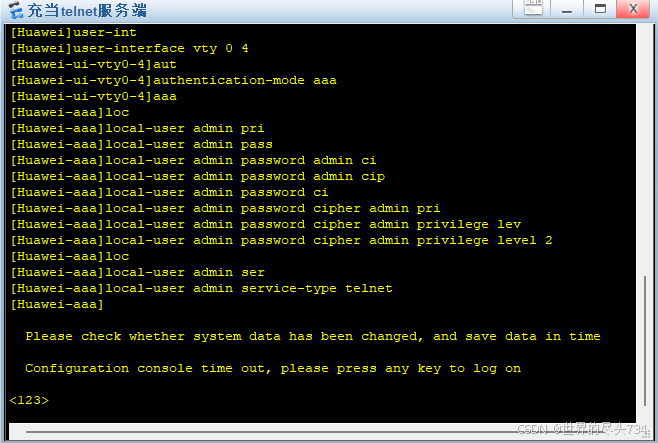Click the <123> command prompt line

(x=30, y=400)
